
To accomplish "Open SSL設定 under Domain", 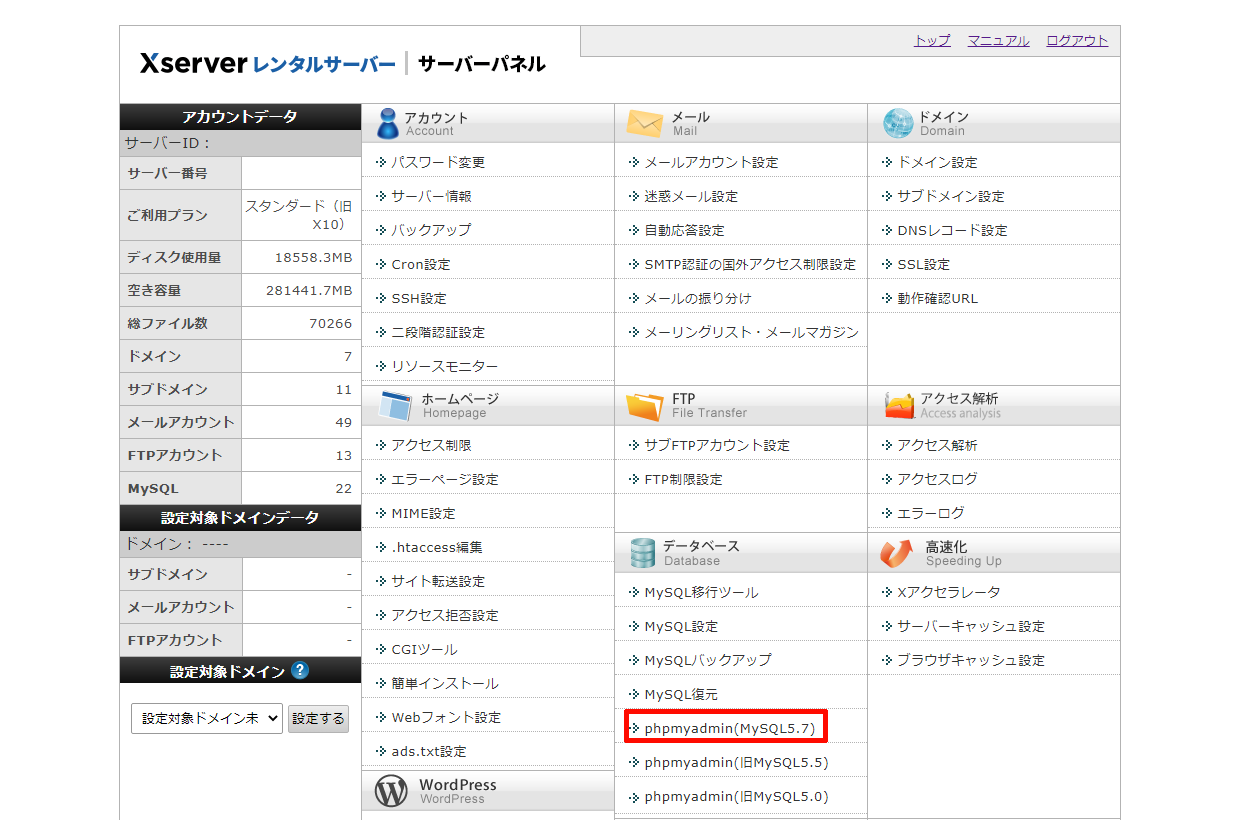I will (x=923, y=264).
